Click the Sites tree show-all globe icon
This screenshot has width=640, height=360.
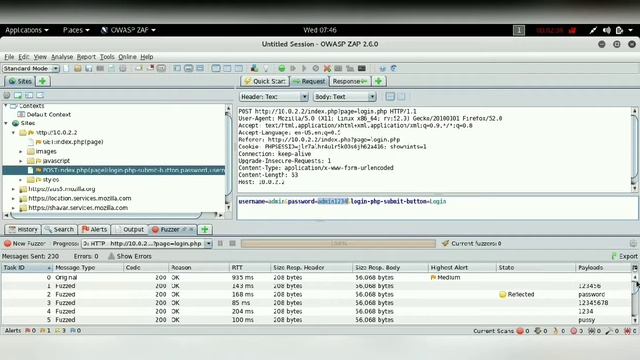[x=7, y=96]
